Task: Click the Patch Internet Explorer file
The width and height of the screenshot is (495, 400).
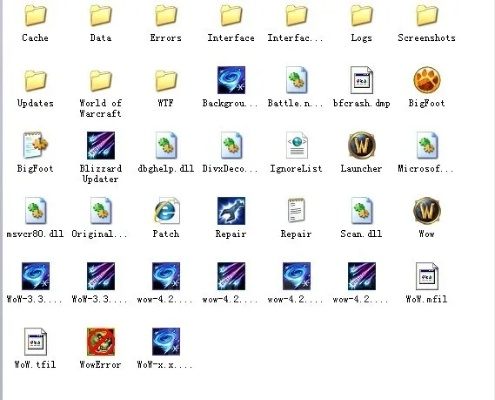Action: pos(166,211)
